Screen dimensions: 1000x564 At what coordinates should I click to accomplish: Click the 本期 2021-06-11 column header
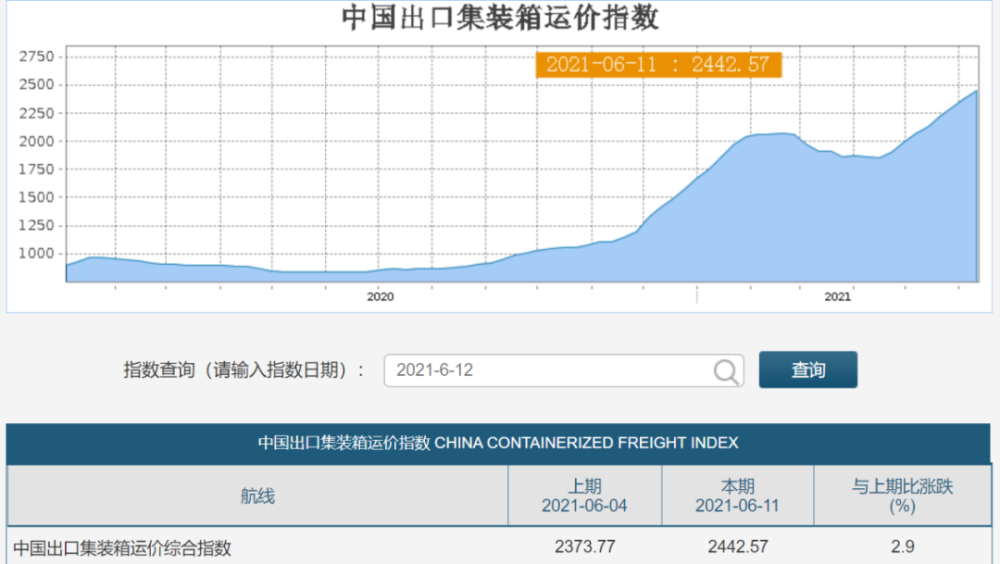(x=738, y=496)
